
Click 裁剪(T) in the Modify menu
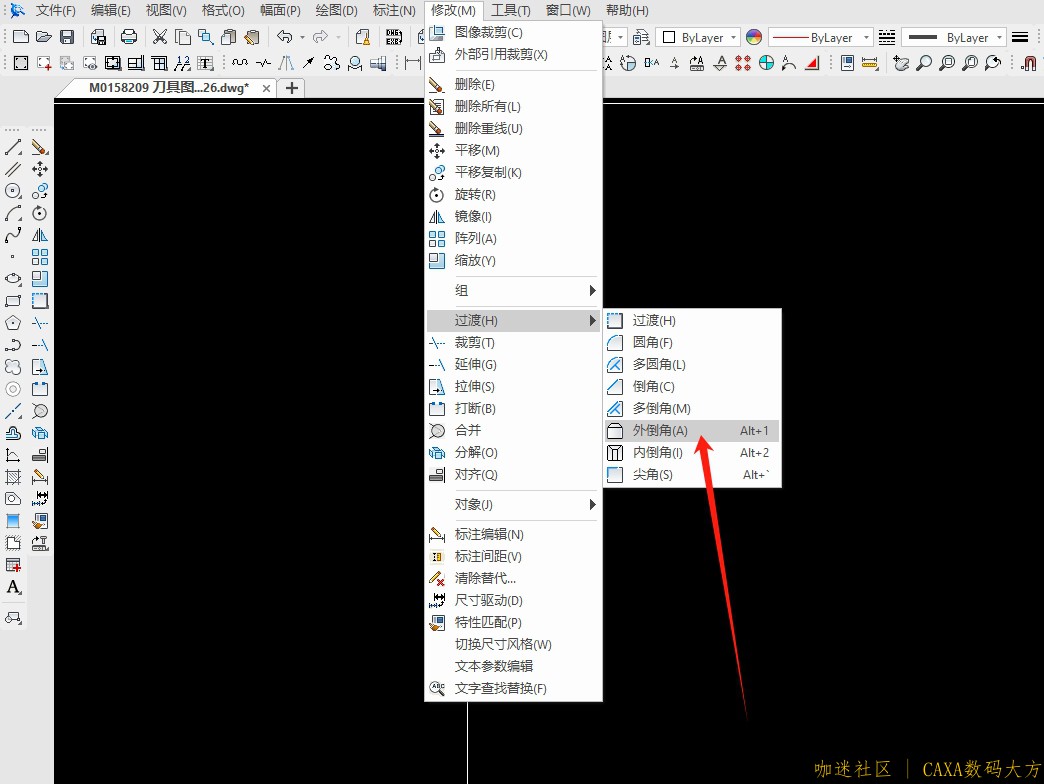point(474,343)
